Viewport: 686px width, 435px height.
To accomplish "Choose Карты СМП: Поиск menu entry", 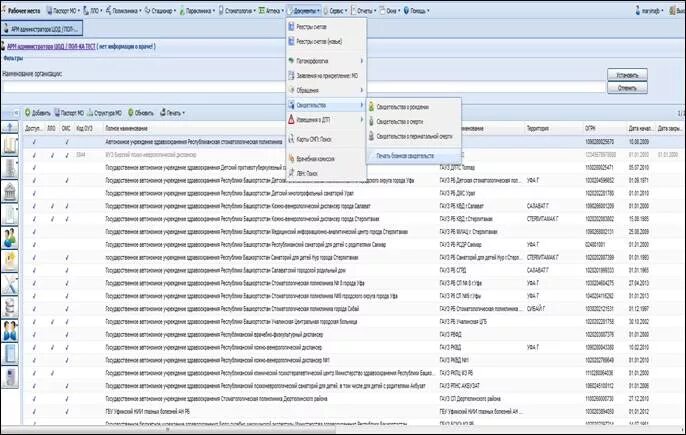I will pyautogui.click(x=314, y=139).
